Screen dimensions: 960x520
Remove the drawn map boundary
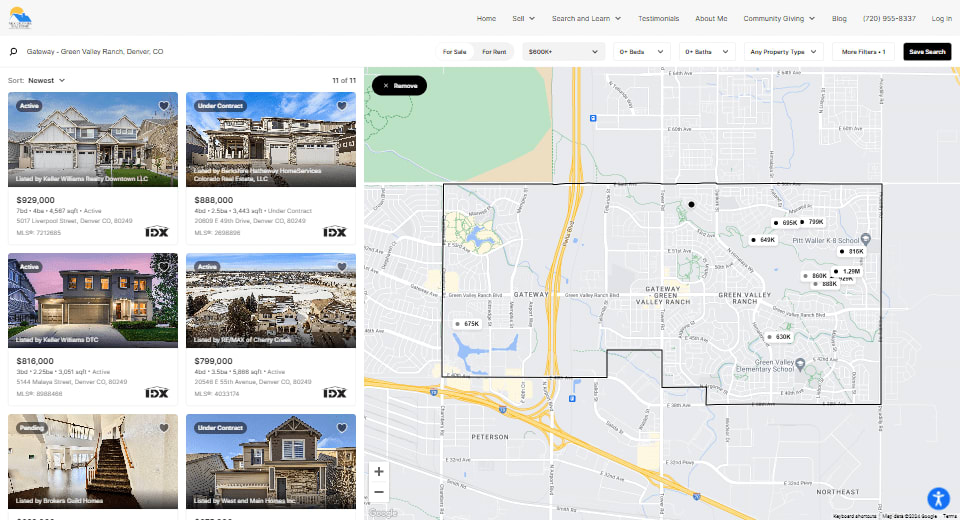[x=399, y=86]
